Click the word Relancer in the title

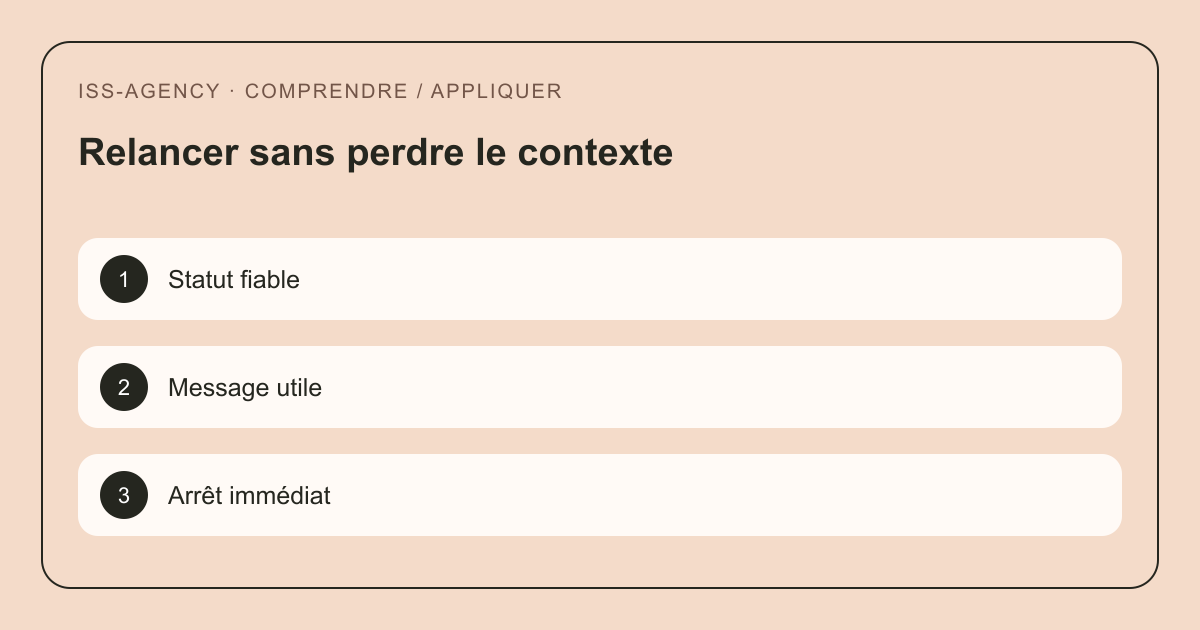[158, 153]
